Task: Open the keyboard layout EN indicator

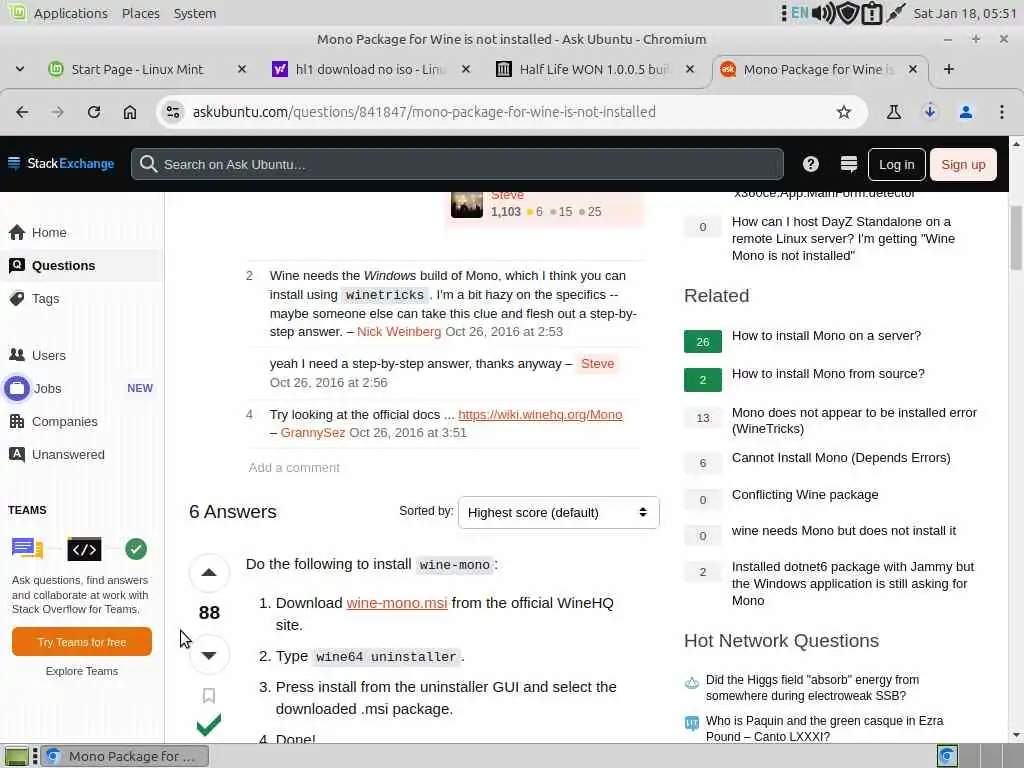Action: point(799,13)
